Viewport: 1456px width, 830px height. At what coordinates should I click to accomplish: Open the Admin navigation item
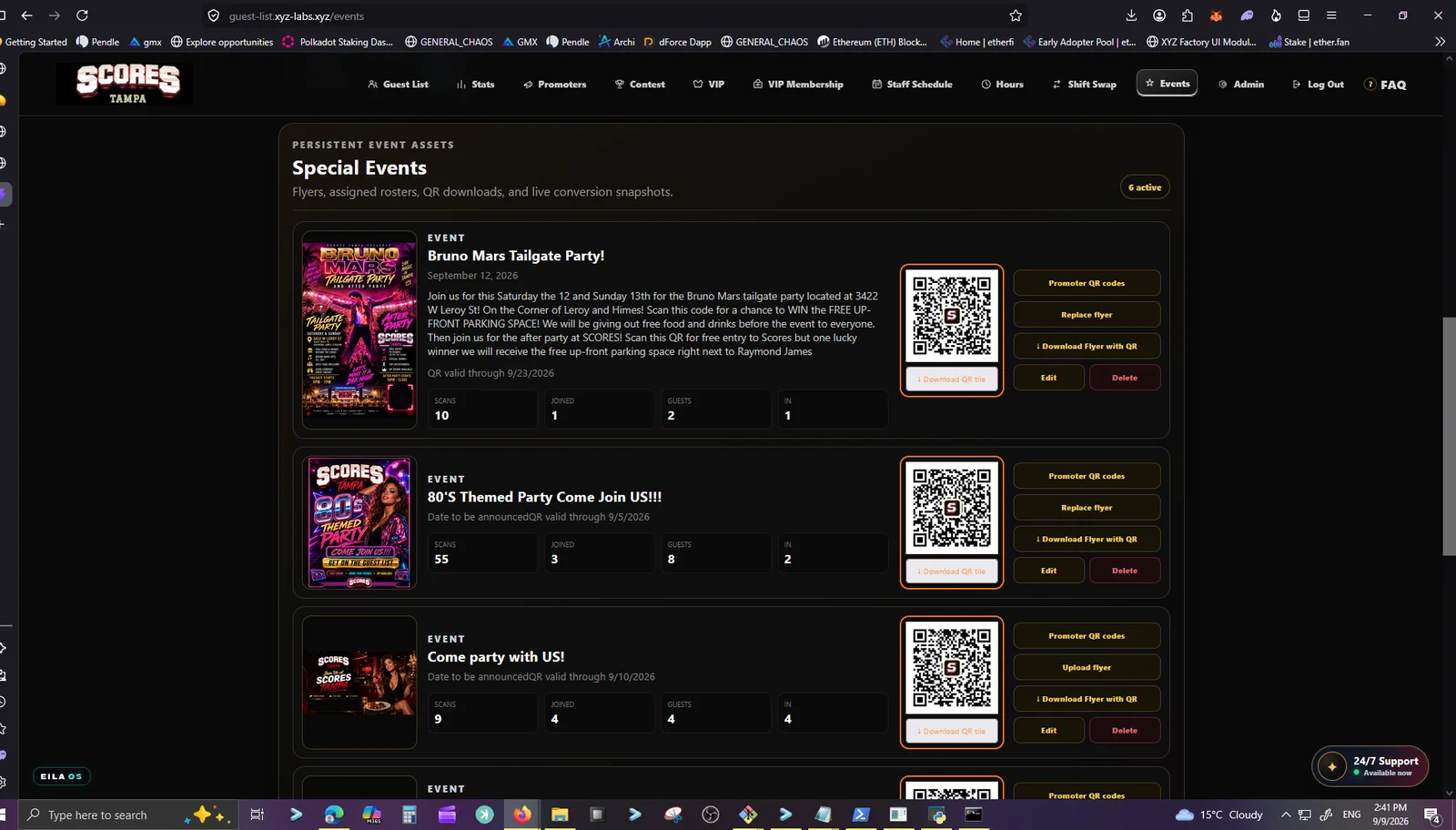tap(1241, 84)
